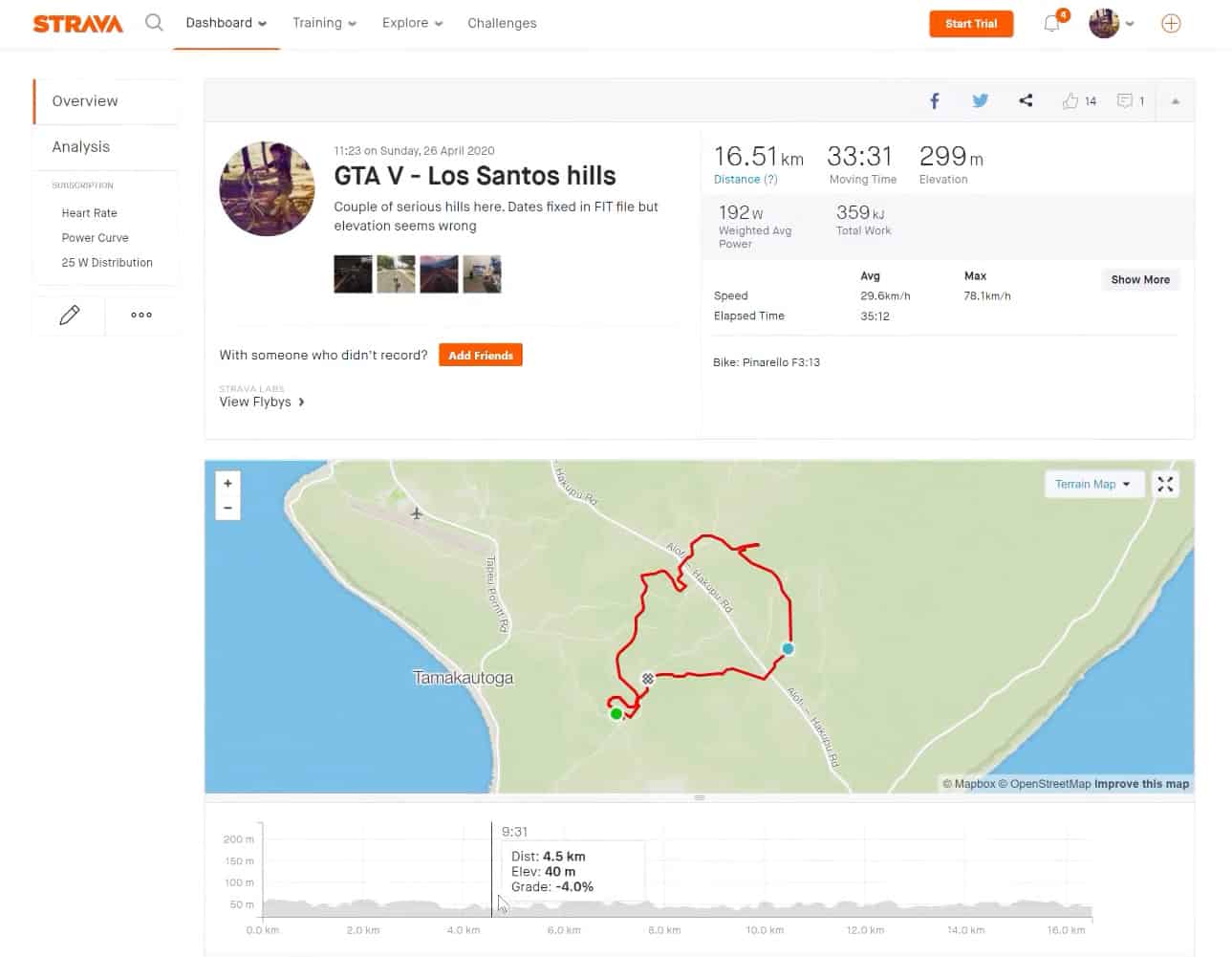Open the Terrain Map dropdown

(1092, 485)
